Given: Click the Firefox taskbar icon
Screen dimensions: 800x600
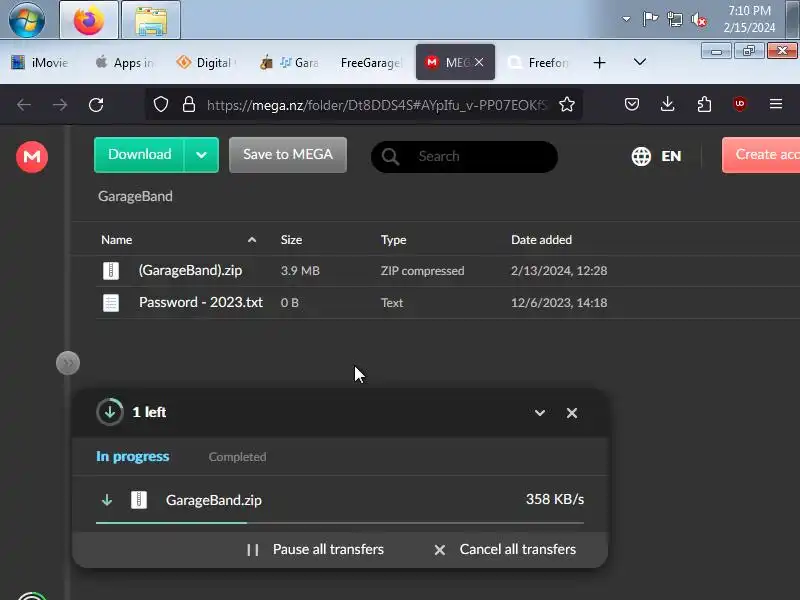Looking at the screenshot, I should (x=89, y=20).
